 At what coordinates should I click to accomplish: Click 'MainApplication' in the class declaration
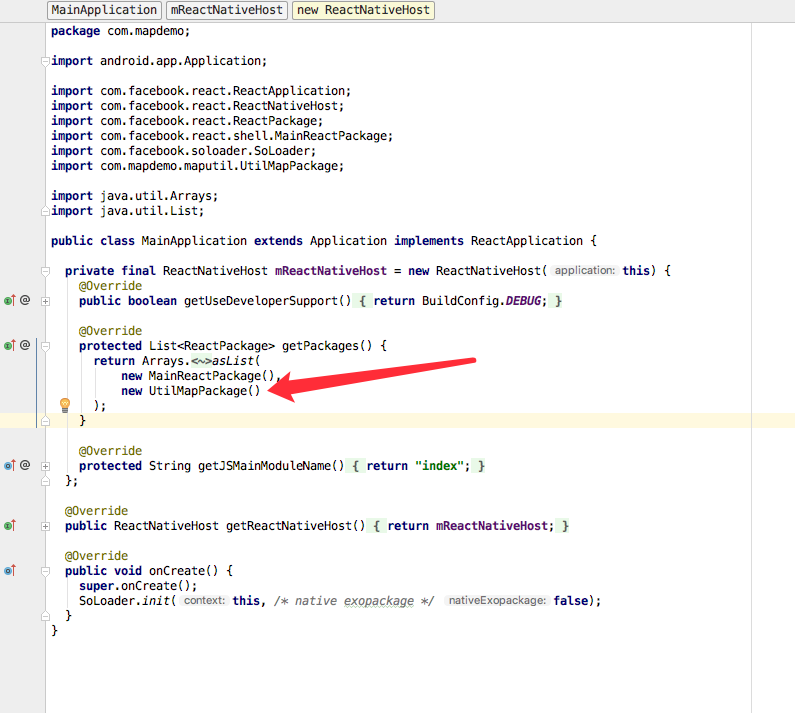point(194,241)
